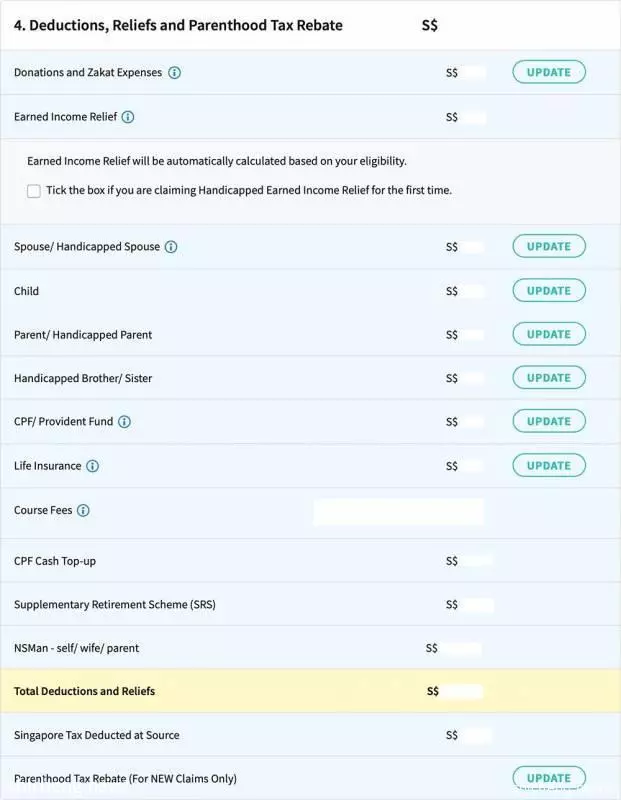
Task: Click the Supplementary Retirement Scheme amount field
Action: point(476,605)
